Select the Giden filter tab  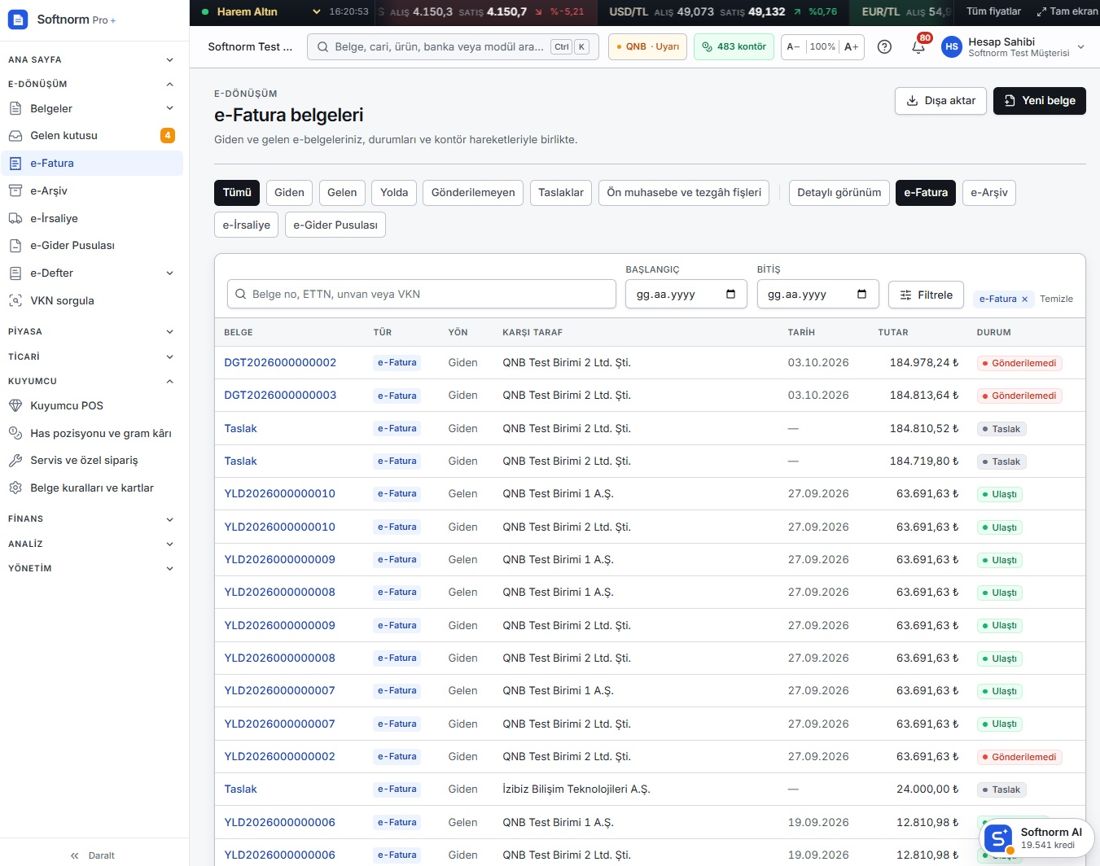[x=289, y=192]
